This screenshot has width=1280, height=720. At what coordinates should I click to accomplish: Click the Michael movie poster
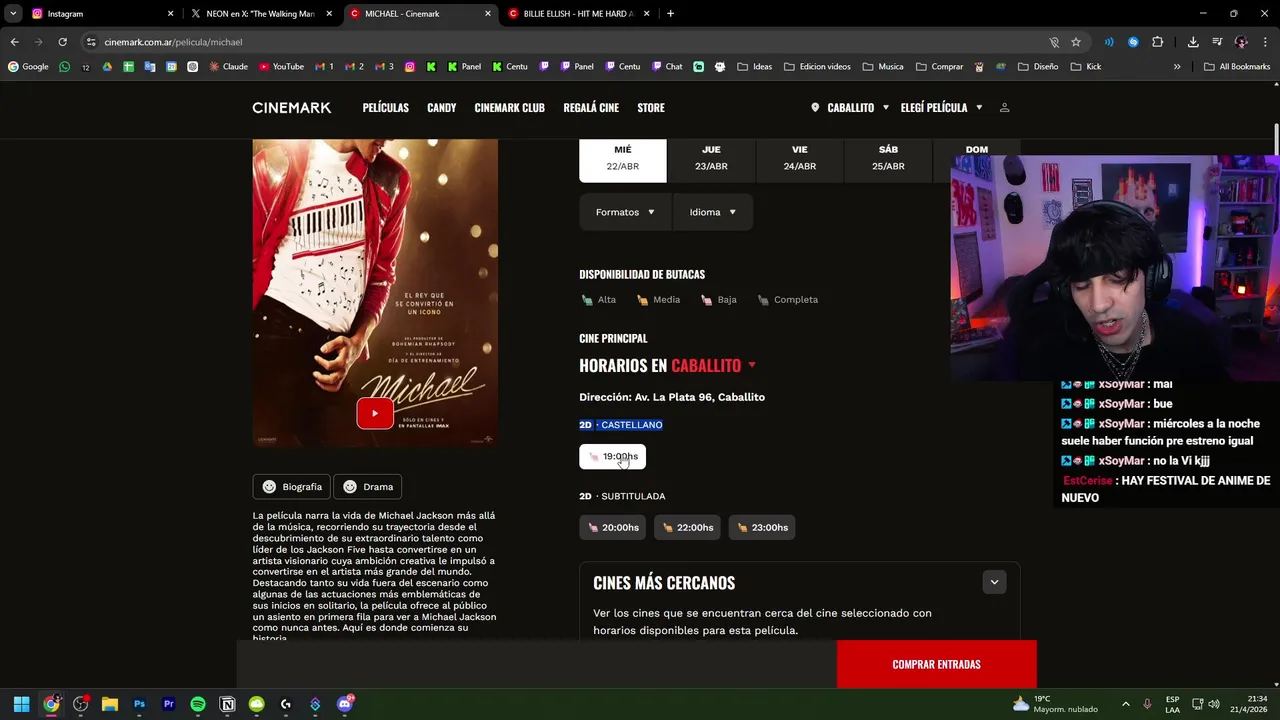pyautogui.click(x=375, y=292)
